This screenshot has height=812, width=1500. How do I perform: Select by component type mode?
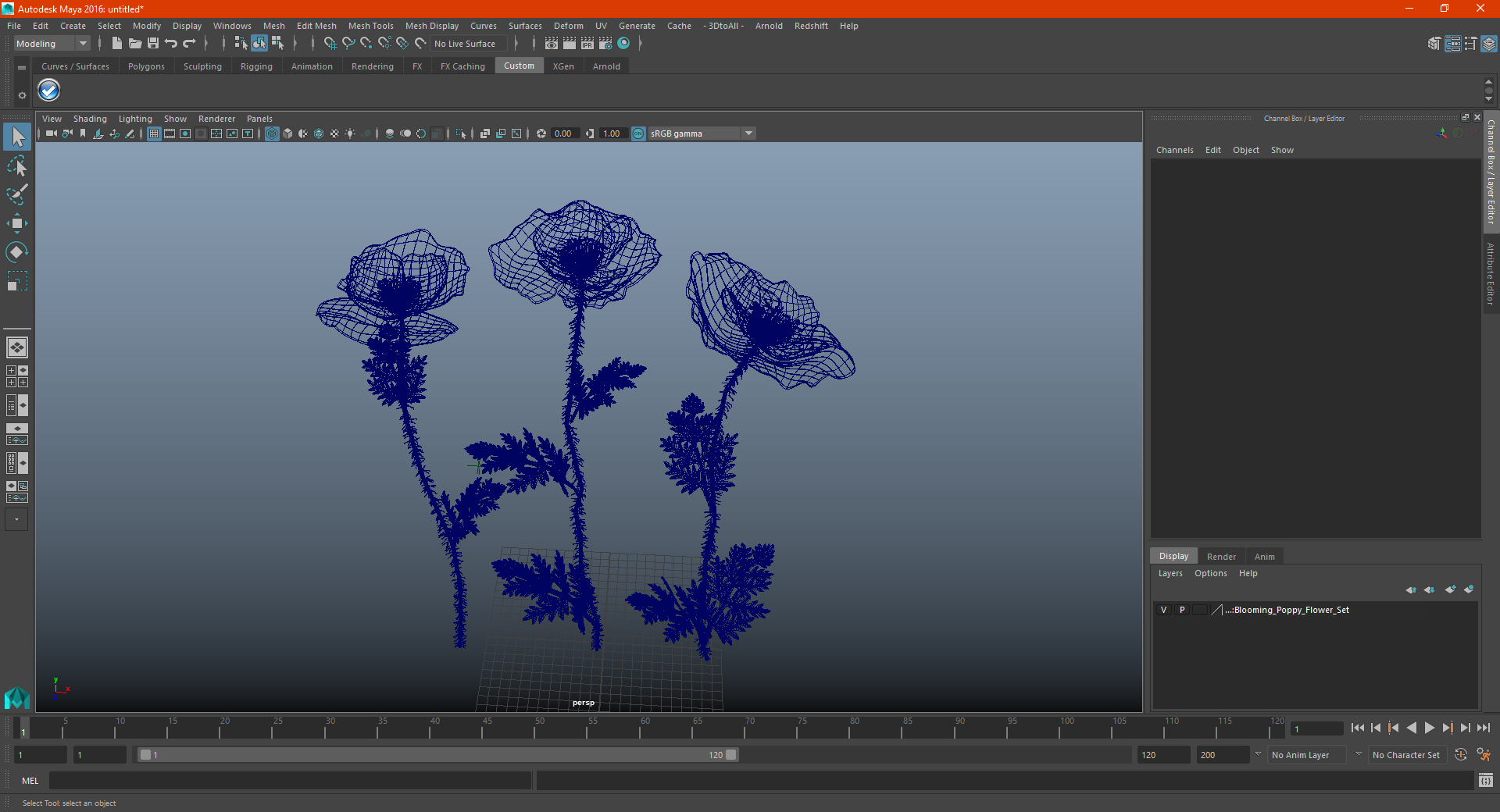[277, 44]
